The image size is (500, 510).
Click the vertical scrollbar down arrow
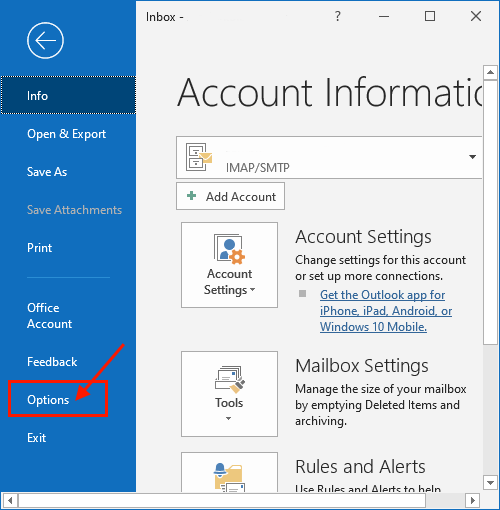tap(490, 482)
